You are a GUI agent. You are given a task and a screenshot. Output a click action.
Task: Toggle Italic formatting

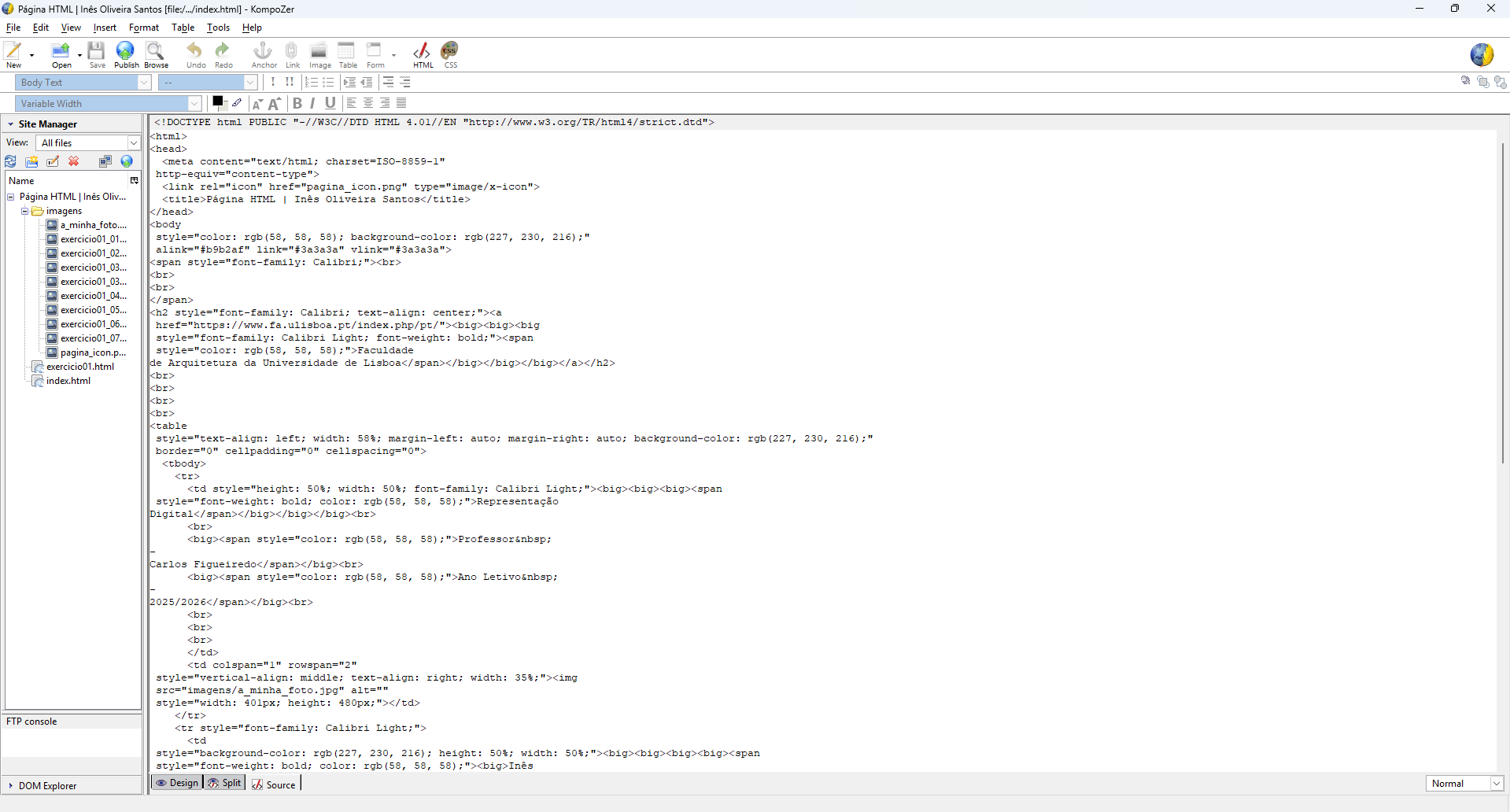pos(313,103)
